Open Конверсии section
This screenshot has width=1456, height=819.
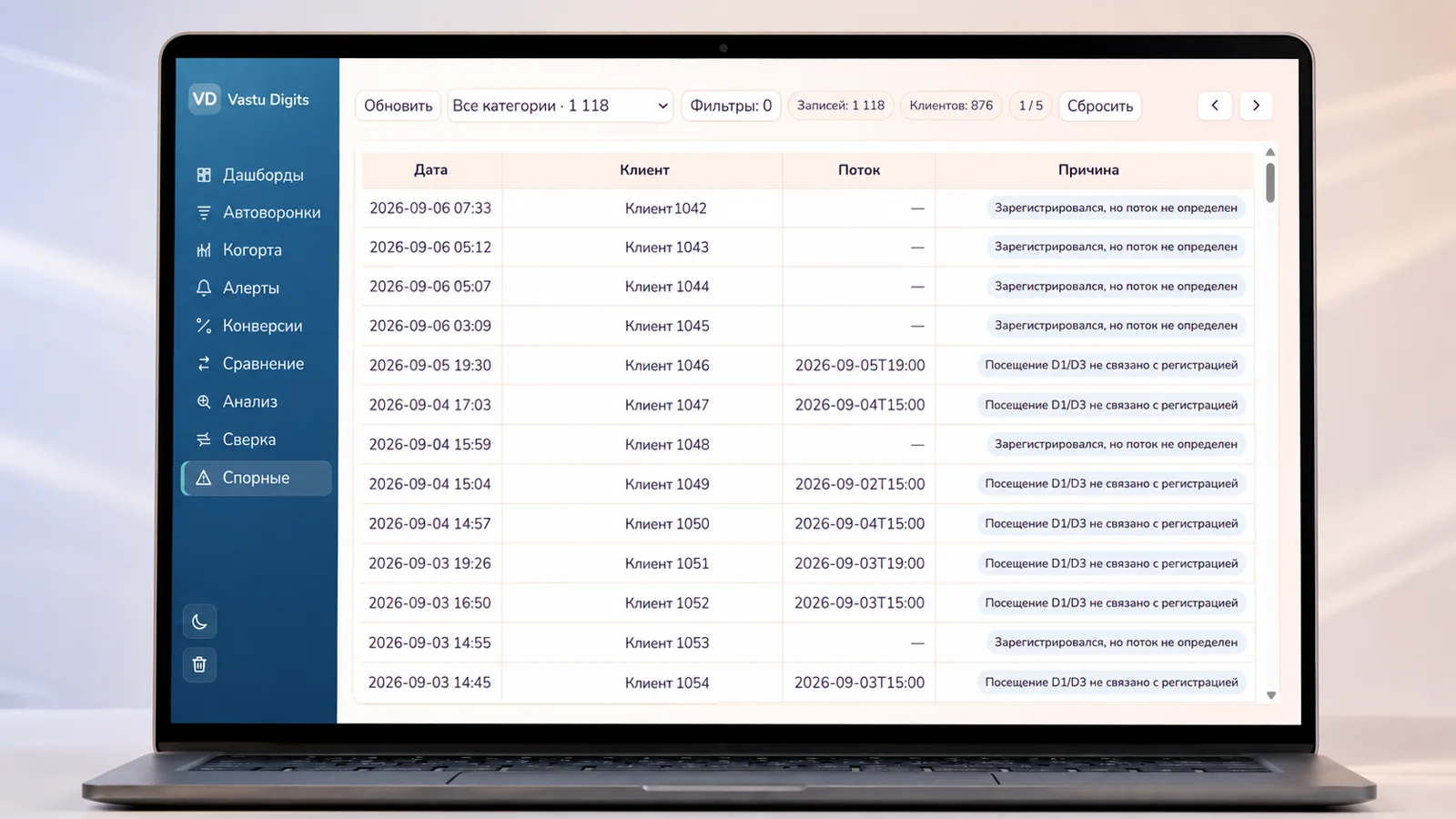point(257,326)
